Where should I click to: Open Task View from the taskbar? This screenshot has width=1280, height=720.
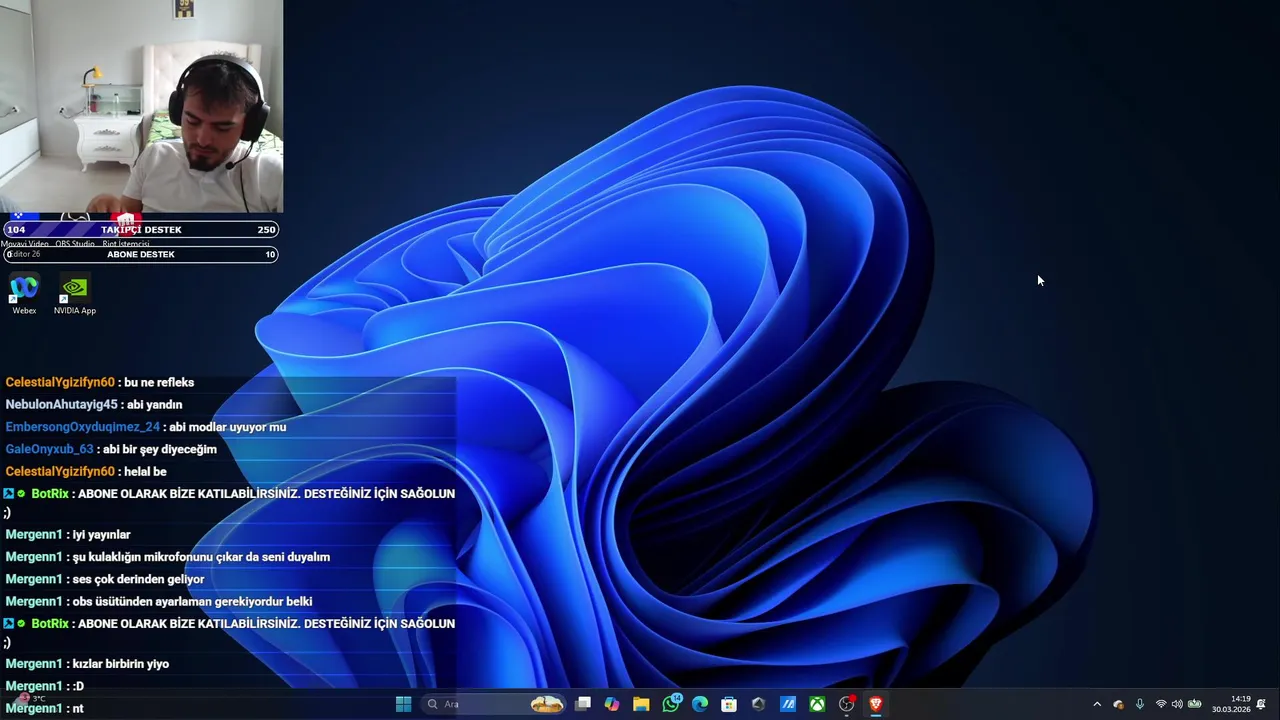583,704
